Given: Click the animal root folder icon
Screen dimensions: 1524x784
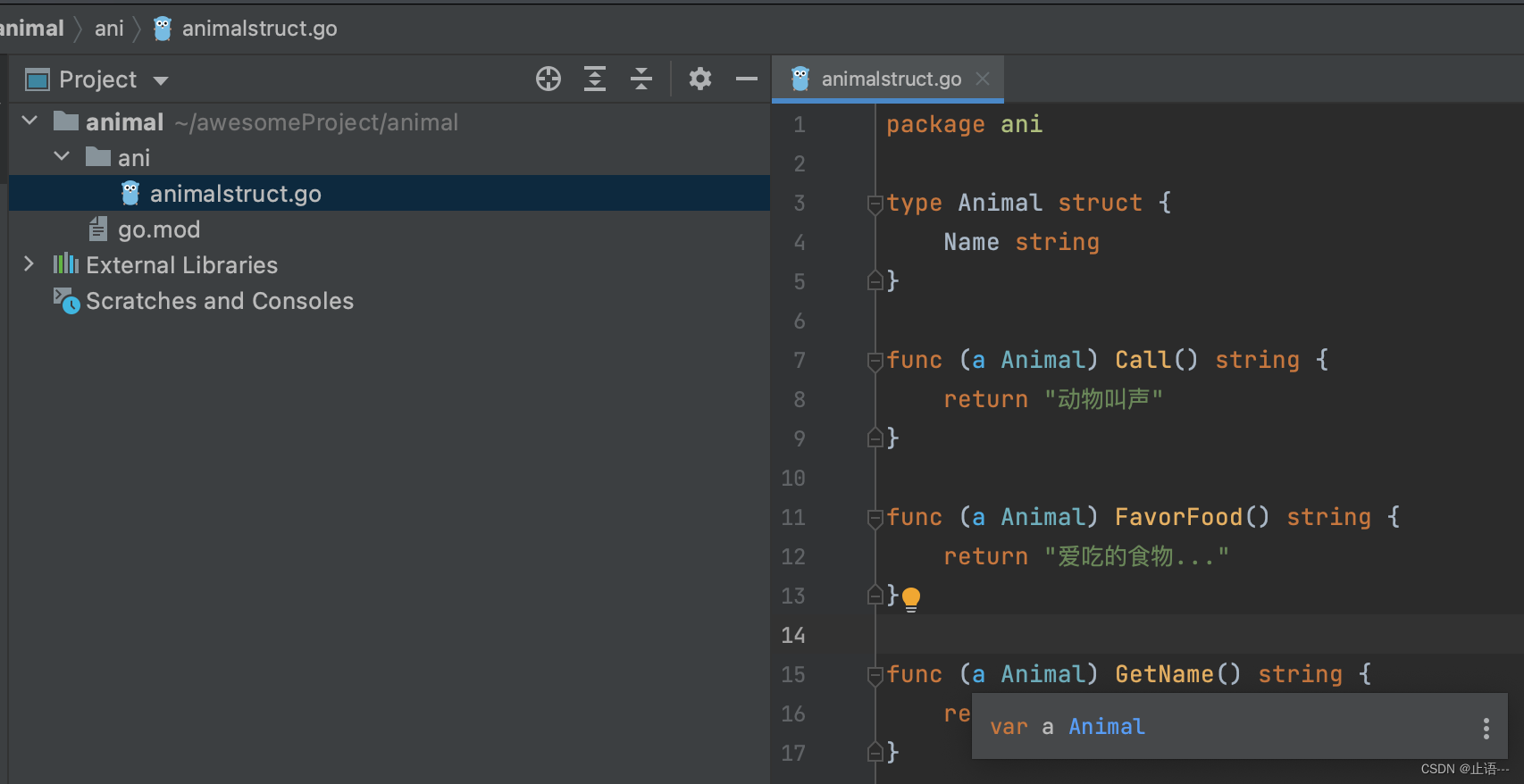Looking at the screenshot, I should [66, 121].
